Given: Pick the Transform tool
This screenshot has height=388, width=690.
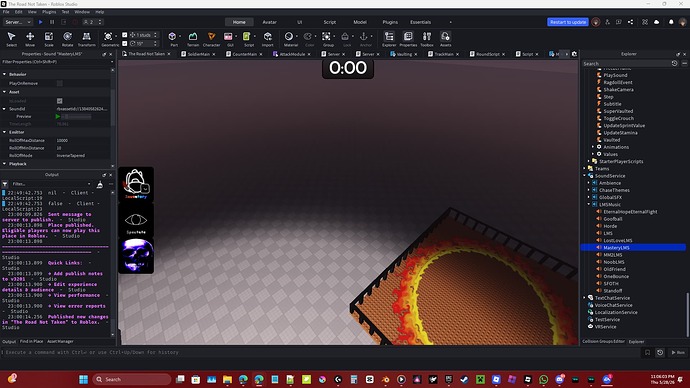Looking at the screenshot, I should (87, 39).
